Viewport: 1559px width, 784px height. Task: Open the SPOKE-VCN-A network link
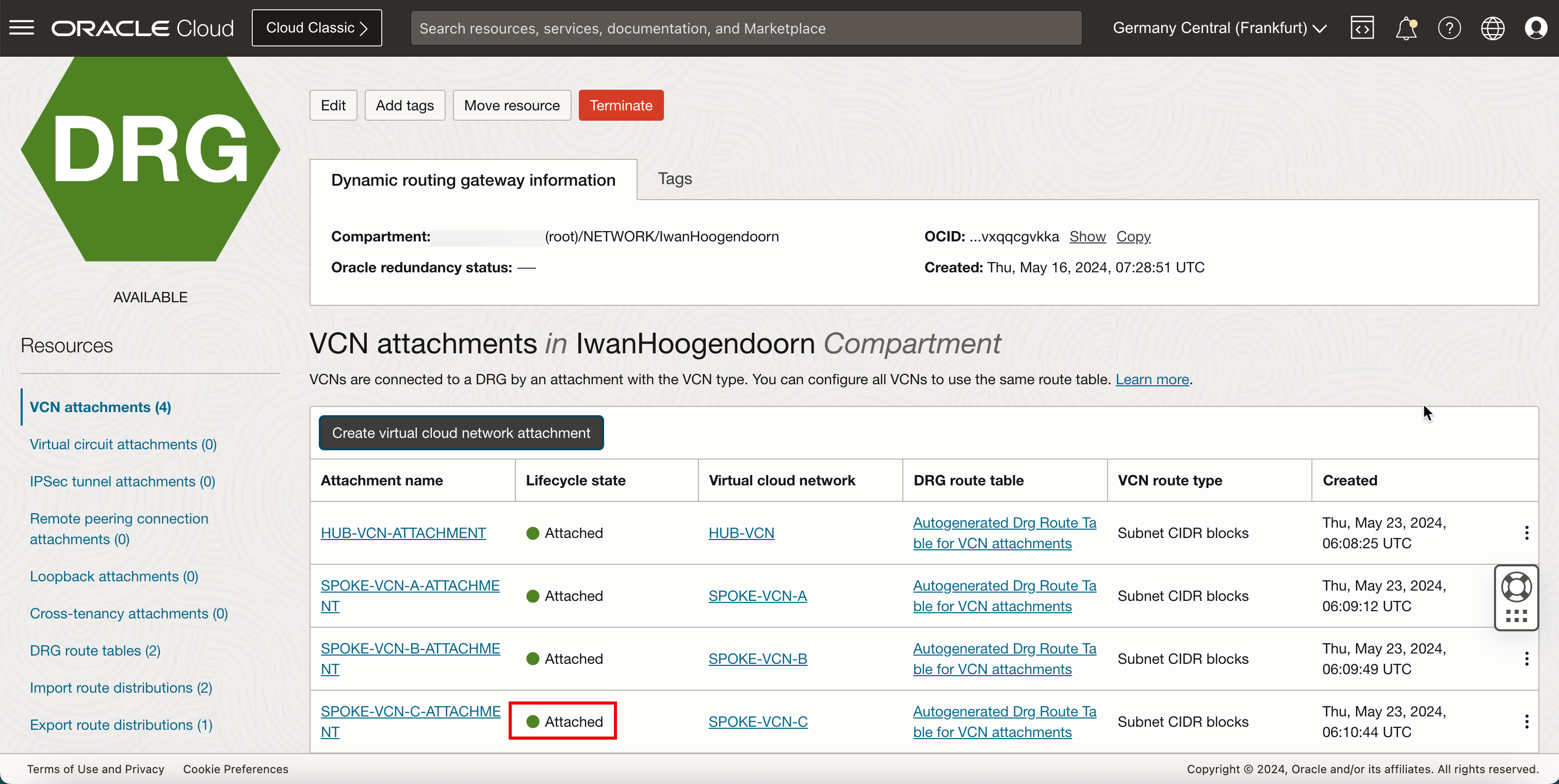click(x=757, y=596)
